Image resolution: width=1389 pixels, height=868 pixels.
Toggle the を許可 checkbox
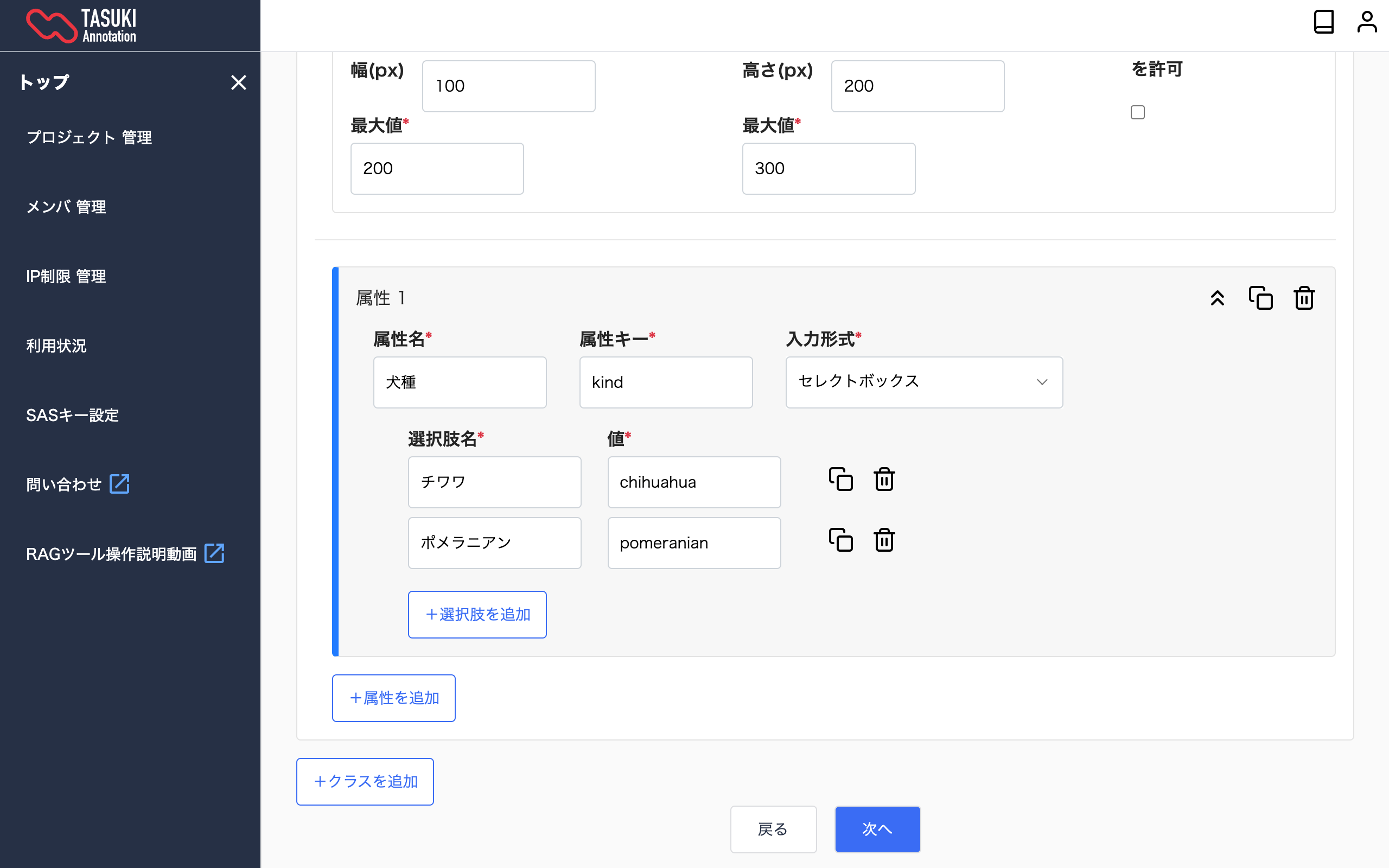[1137, 112]
